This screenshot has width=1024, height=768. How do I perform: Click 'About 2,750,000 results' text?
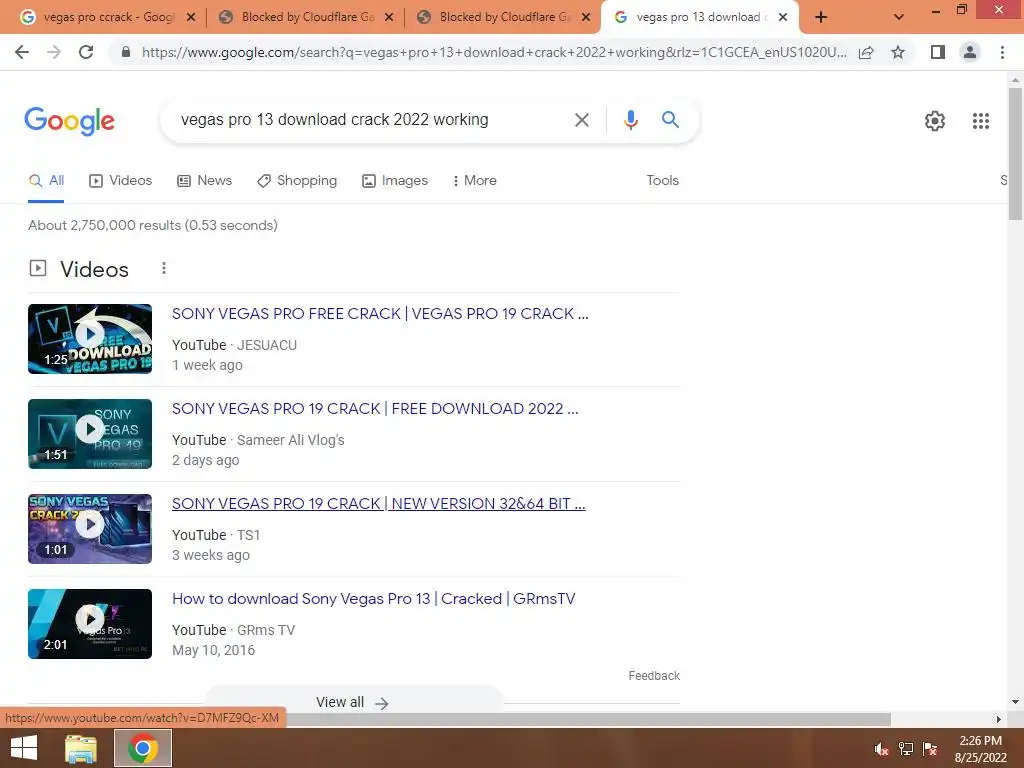(x=104, y=225)
